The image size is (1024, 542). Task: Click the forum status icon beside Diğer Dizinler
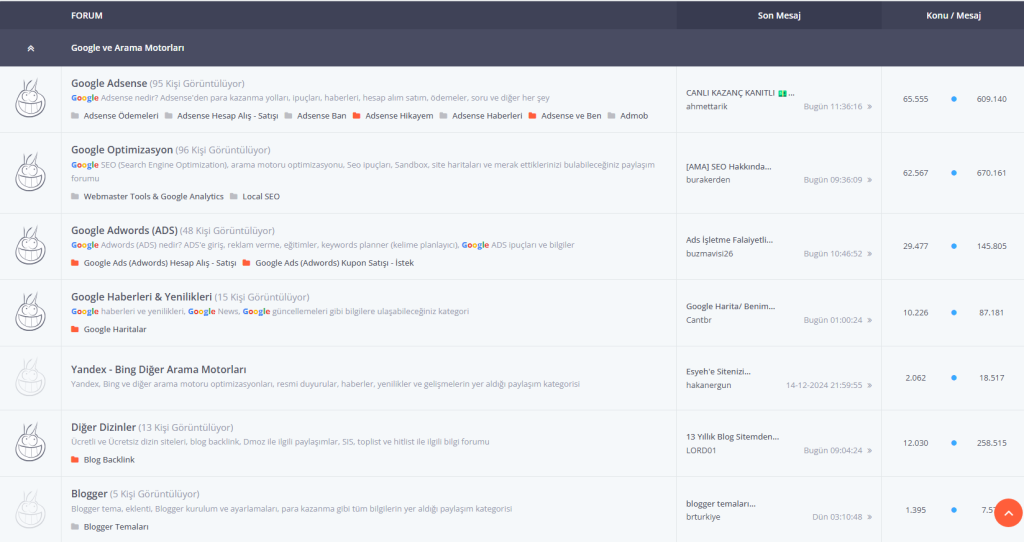pos(31,443)
